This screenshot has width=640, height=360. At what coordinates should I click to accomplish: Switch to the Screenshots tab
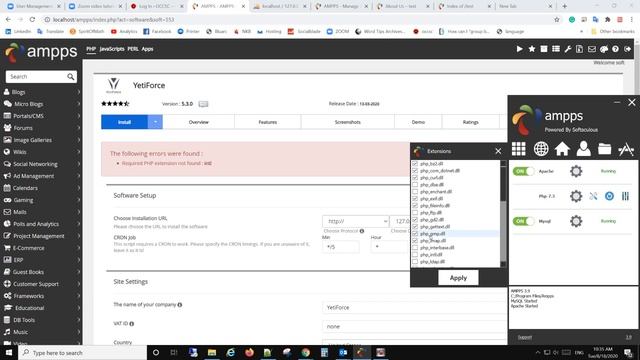348,122
